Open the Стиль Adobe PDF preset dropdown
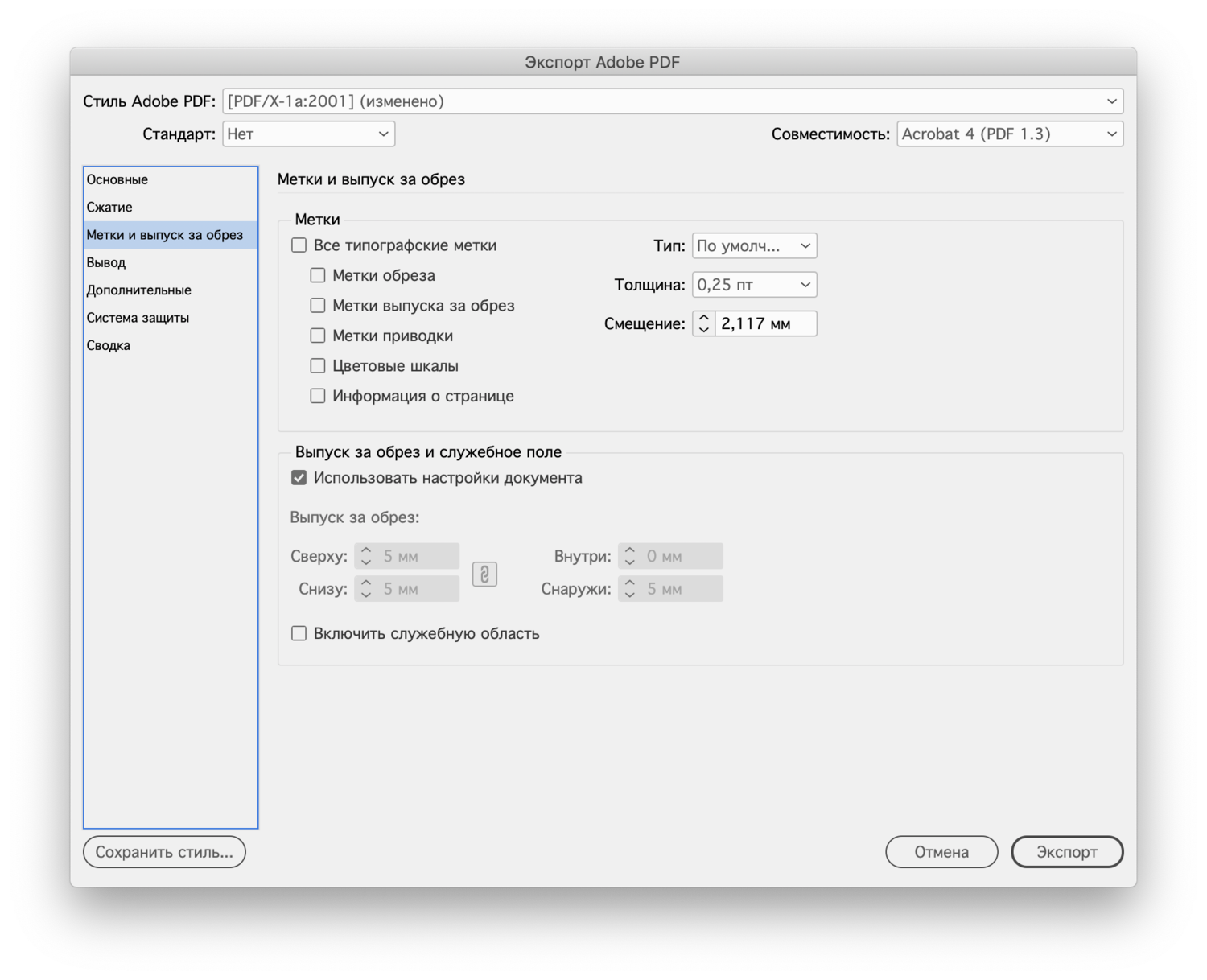 [673, 101]
